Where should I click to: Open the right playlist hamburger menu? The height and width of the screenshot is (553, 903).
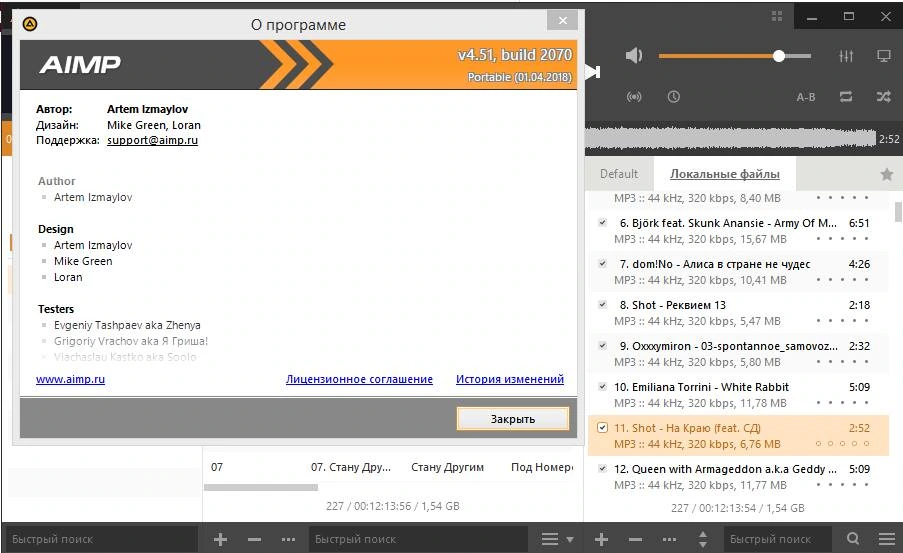(886, 539)
